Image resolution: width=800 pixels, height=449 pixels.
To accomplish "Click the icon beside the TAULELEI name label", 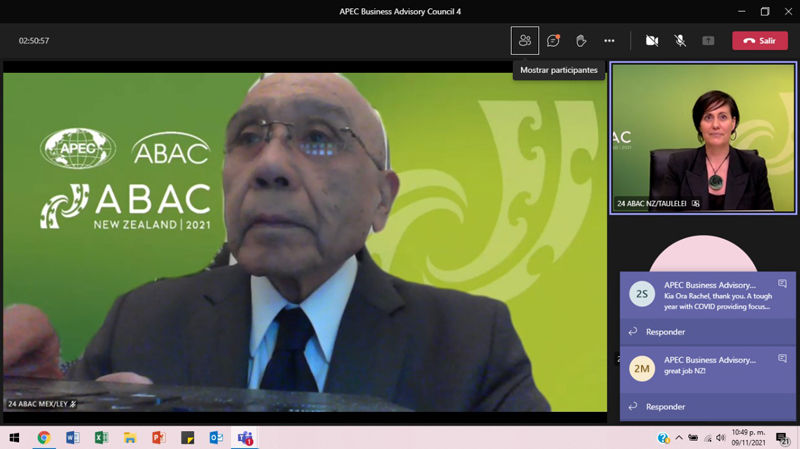I will [695, 204].
